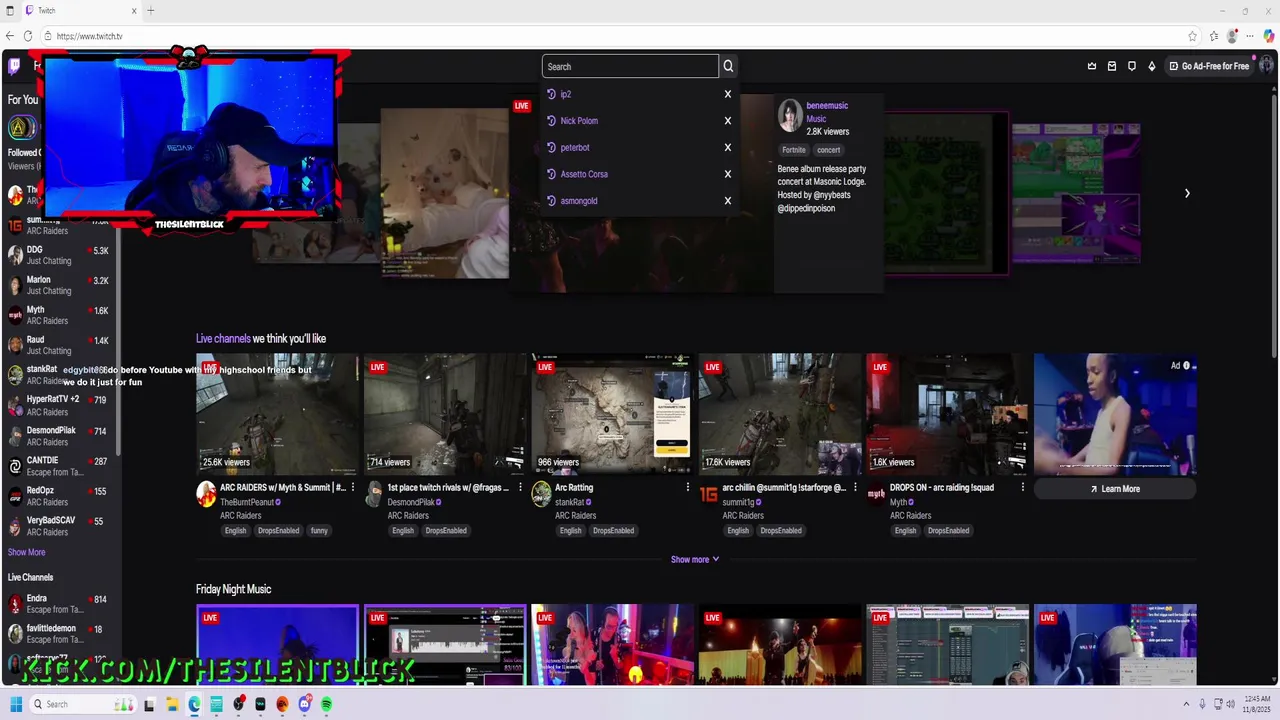
Task: Close the Twitch browser tab
Action: coord(134,10)
